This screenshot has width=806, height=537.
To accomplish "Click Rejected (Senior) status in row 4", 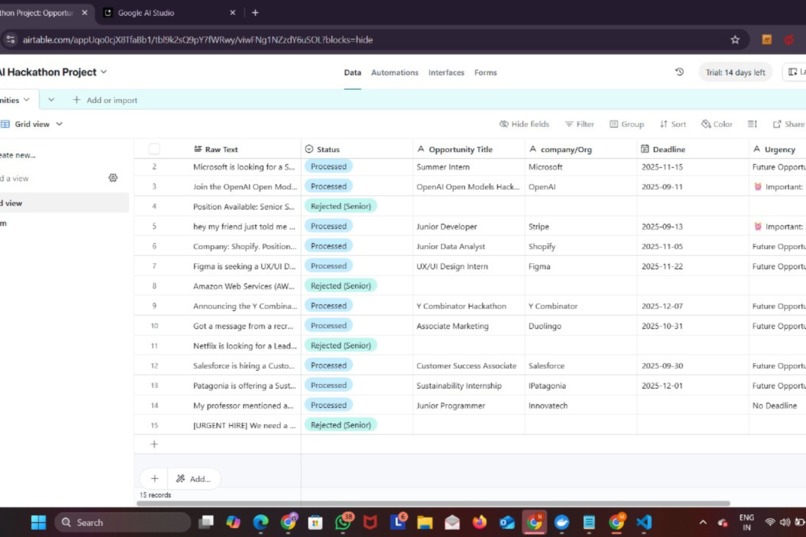I will 340,206.
